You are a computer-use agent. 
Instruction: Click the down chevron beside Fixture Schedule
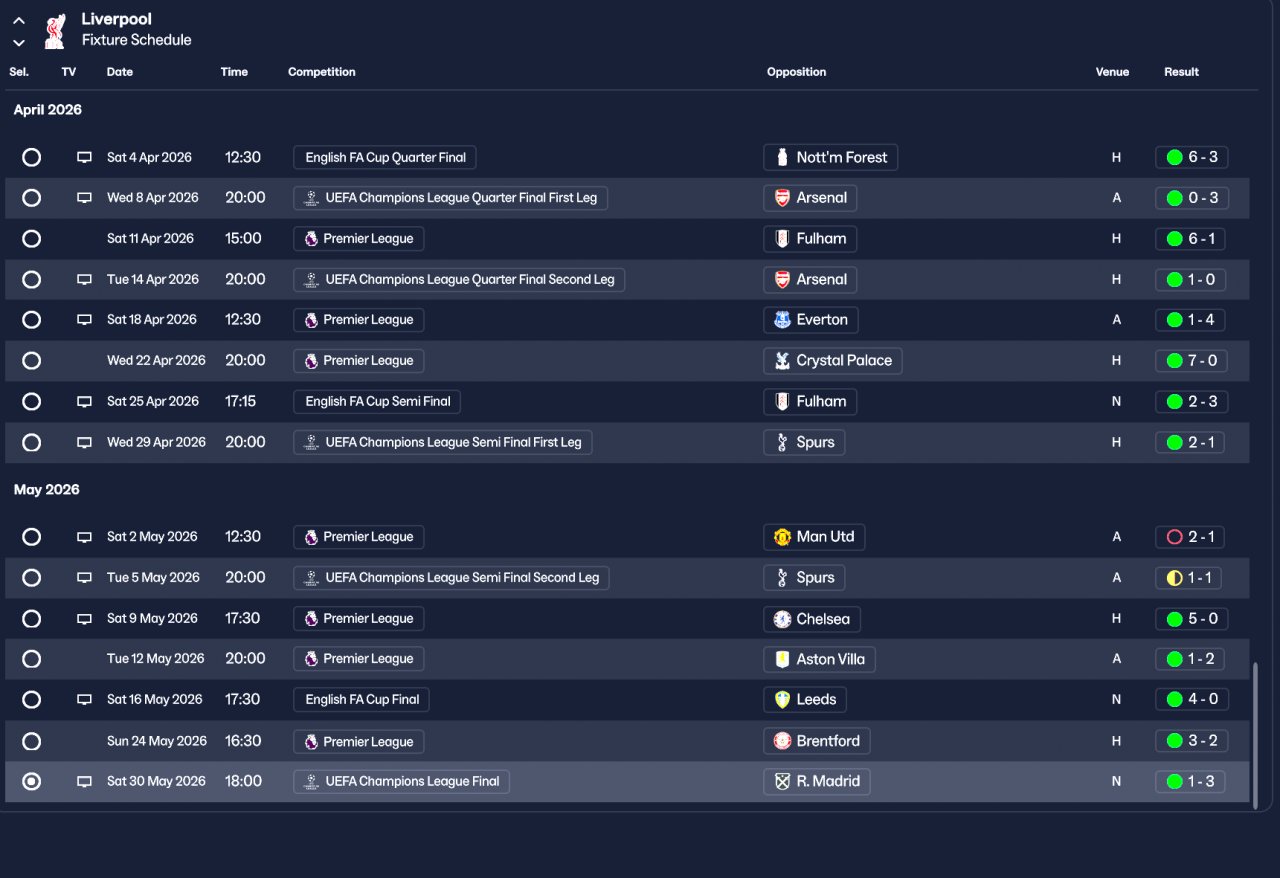19,43
